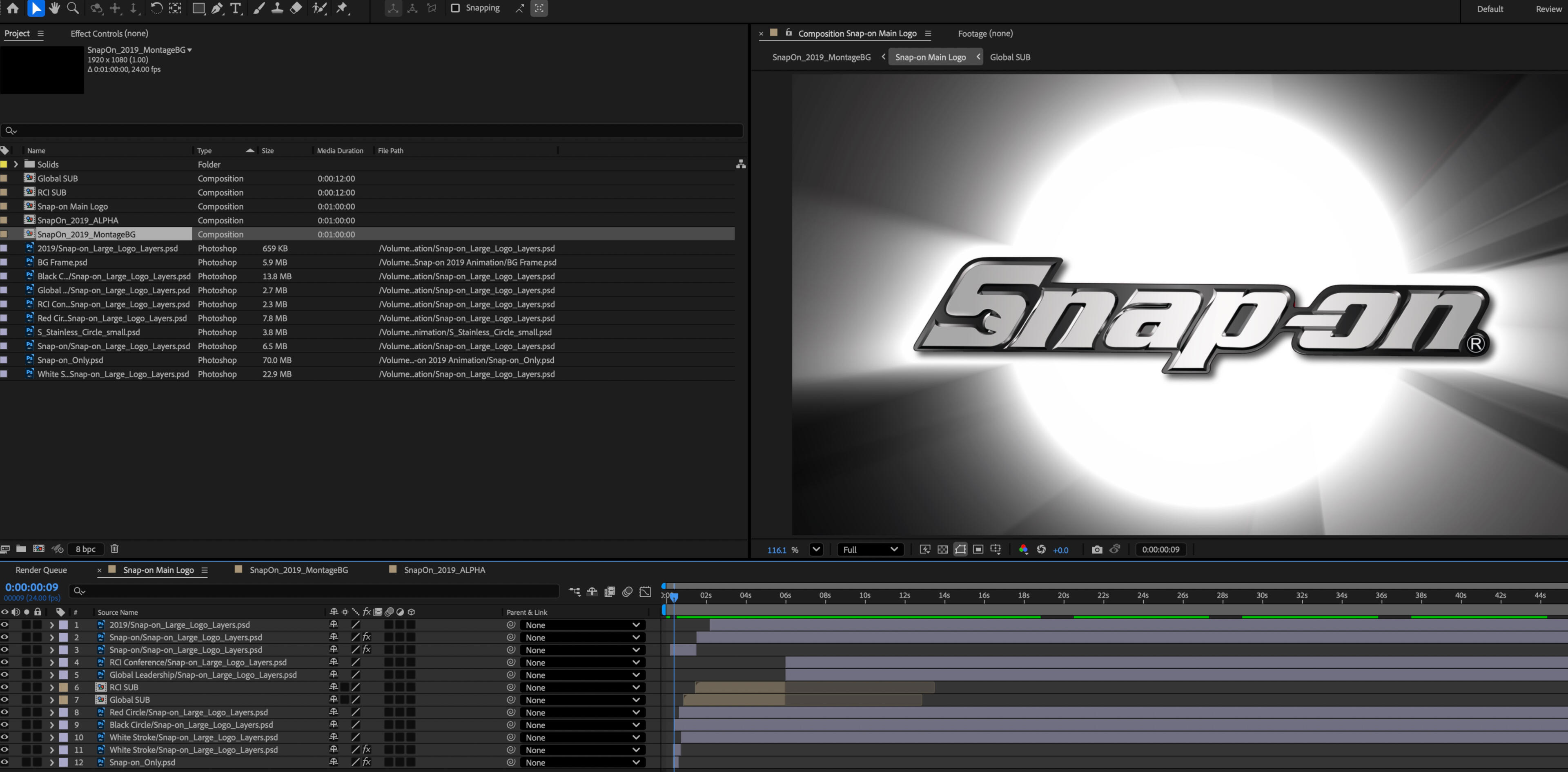
Task: Open the Full resolution dropdown
Action: click(870, 549)
